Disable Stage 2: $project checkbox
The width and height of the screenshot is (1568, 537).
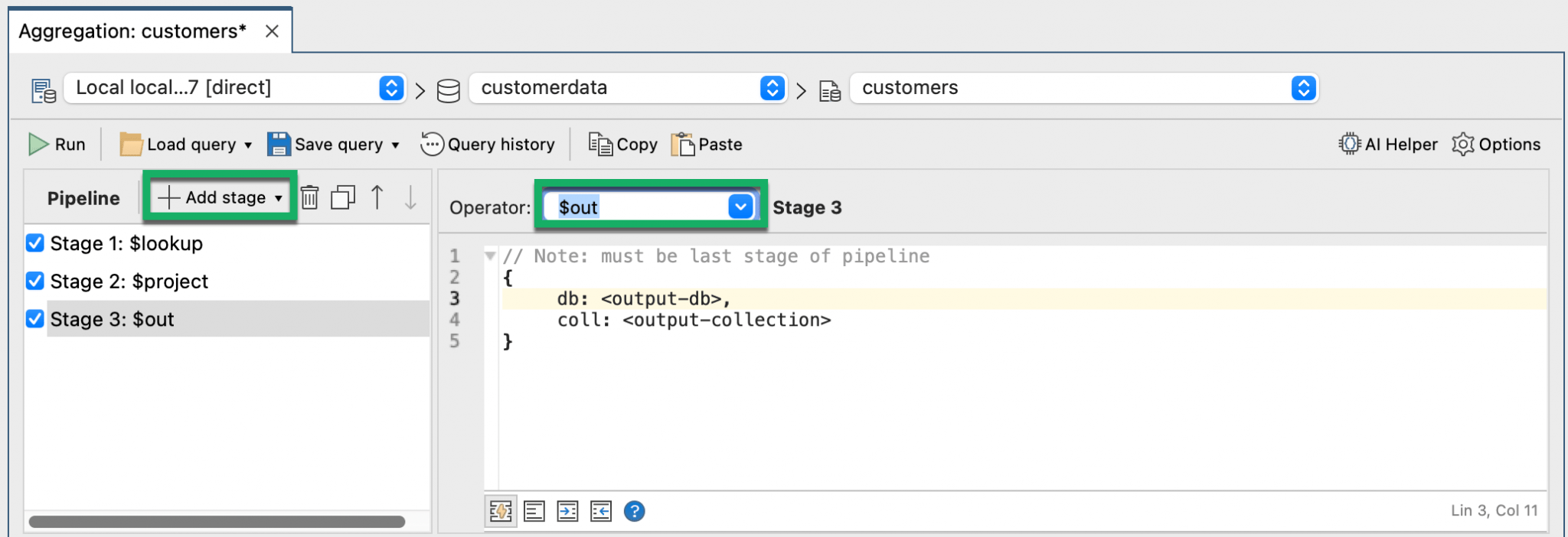35,282
